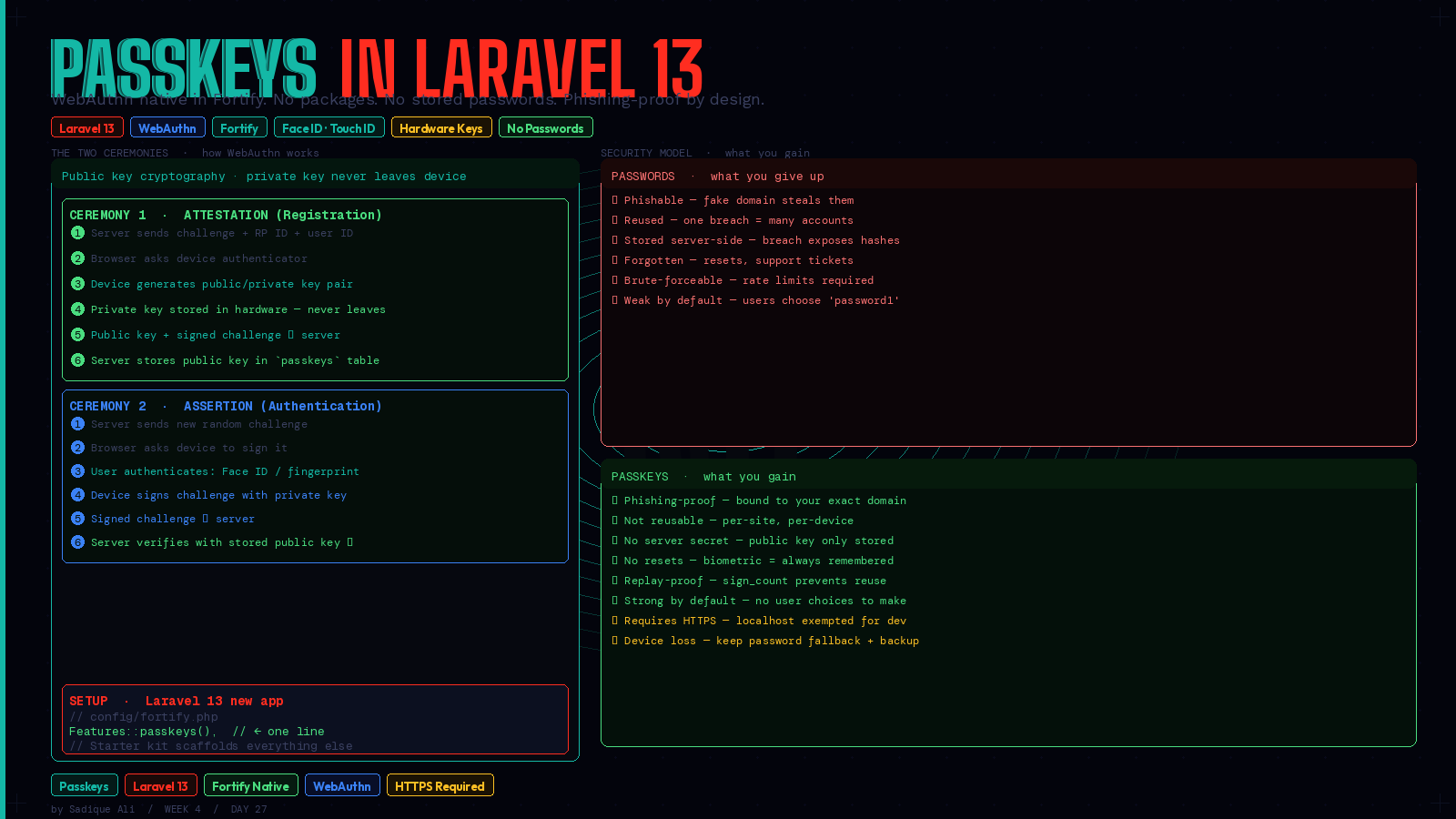Select the Fortify tab

pos(238,127)
